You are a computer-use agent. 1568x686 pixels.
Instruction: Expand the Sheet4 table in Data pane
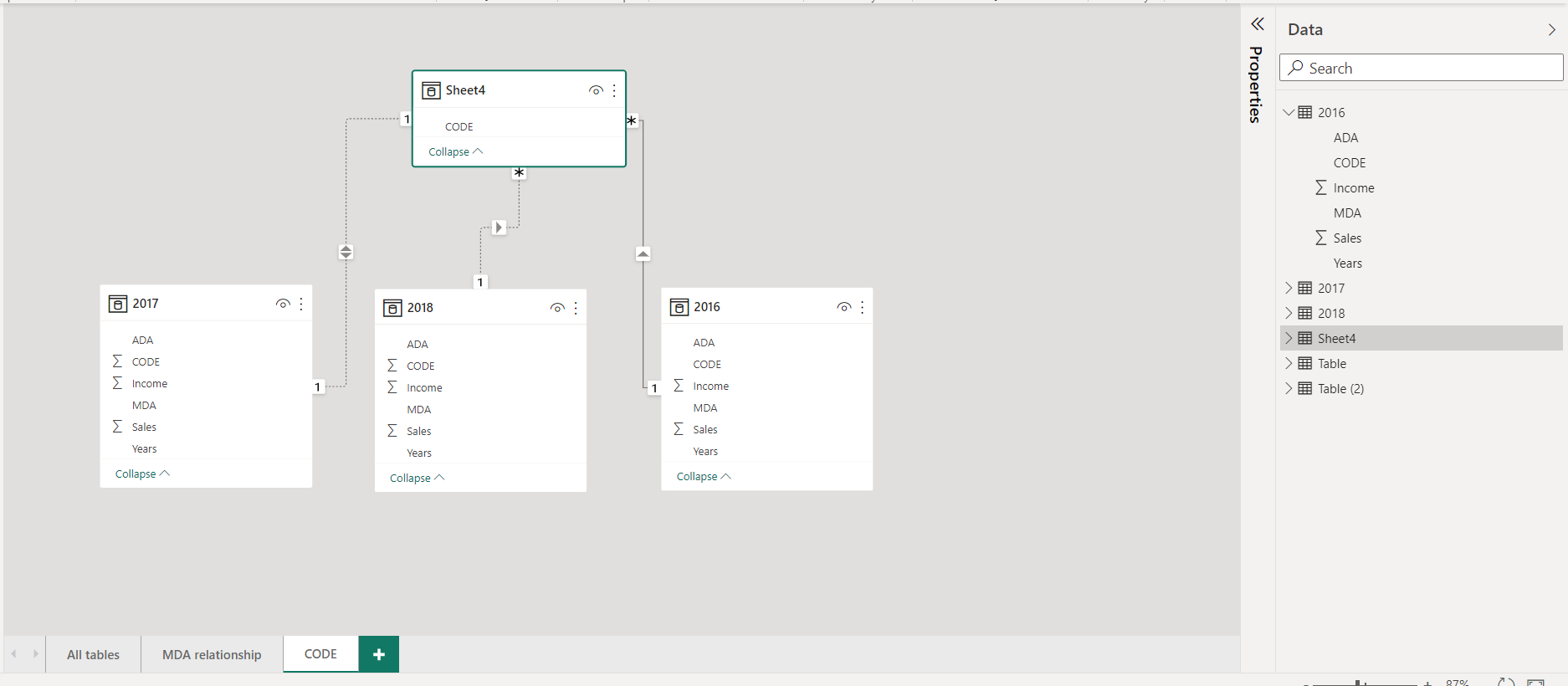click(x=1289, y=338)
